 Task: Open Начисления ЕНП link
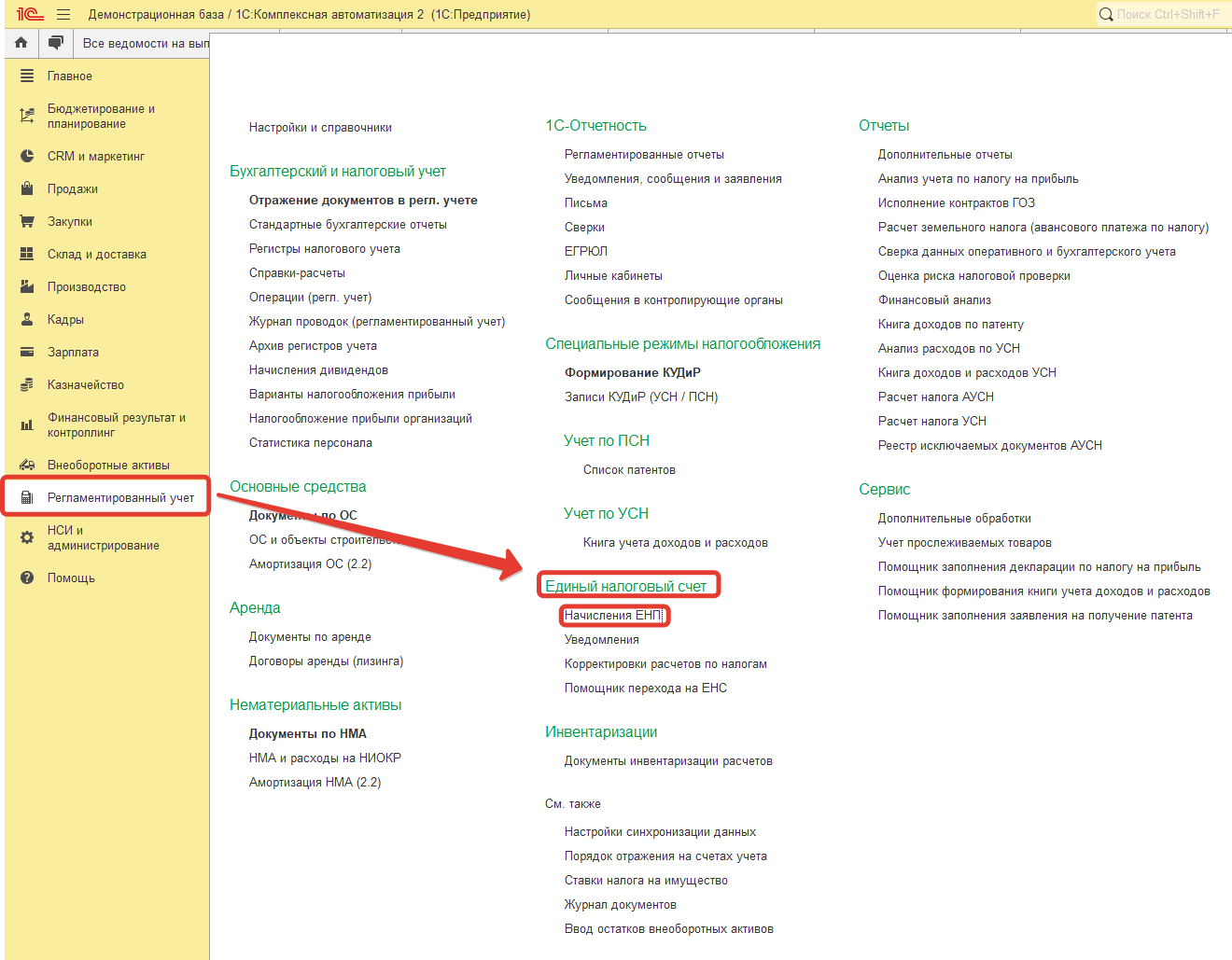(x=613, y=616)
